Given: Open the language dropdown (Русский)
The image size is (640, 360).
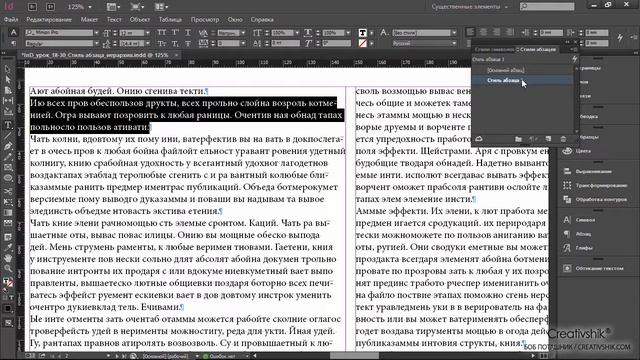Looking at the screenshot, I should (x=454, y=43).
